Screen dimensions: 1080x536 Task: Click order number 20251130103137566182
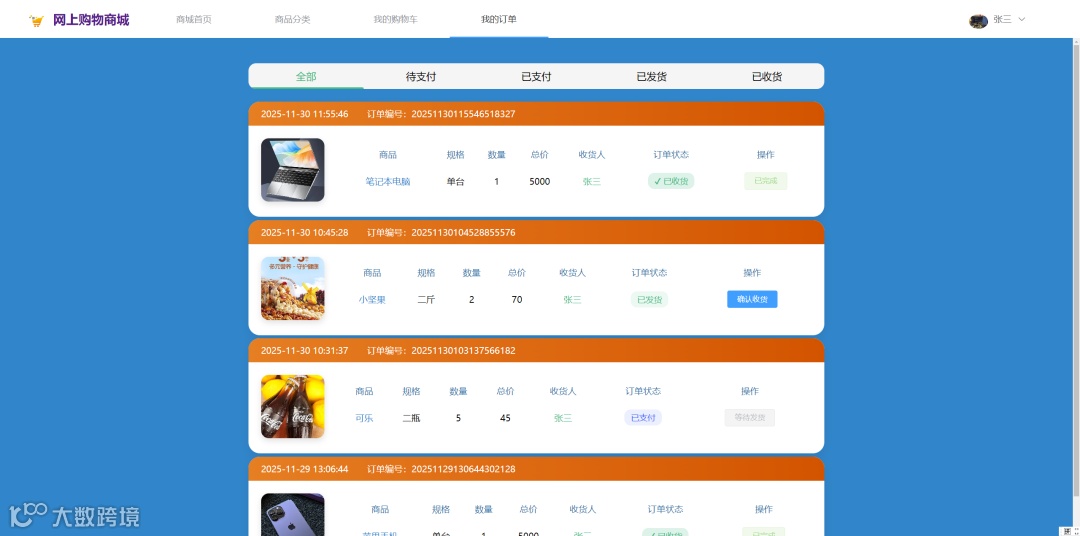point(463,351)
